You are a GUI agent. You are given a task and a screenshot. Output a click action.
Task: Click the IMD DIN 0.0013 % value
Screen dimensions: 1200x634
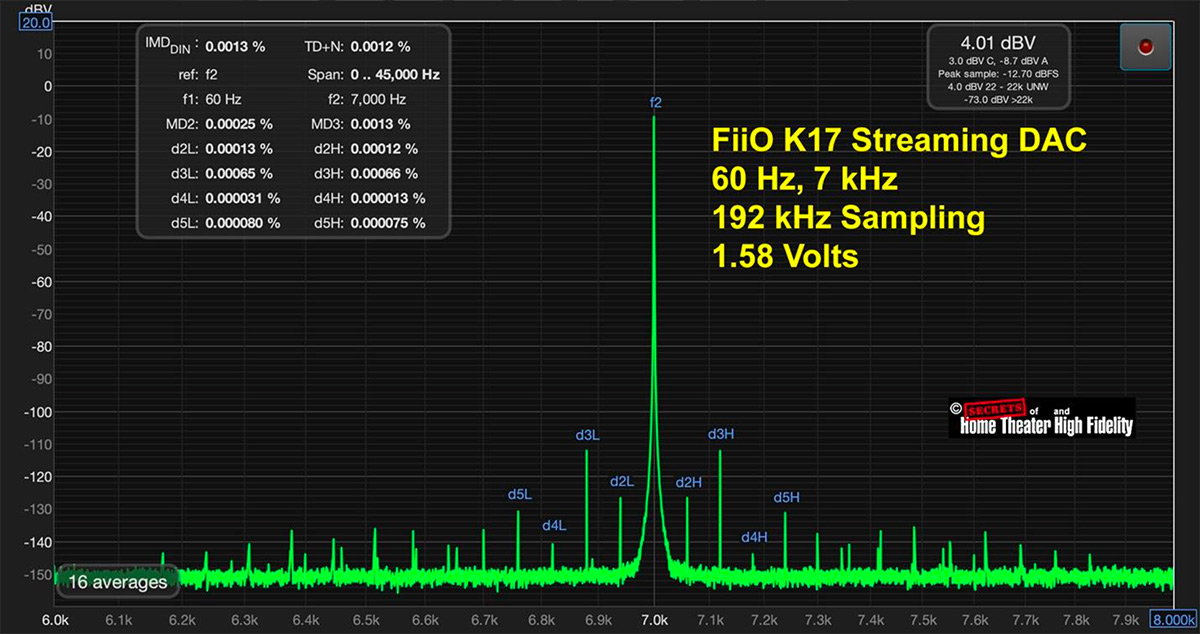pos(235,46)
